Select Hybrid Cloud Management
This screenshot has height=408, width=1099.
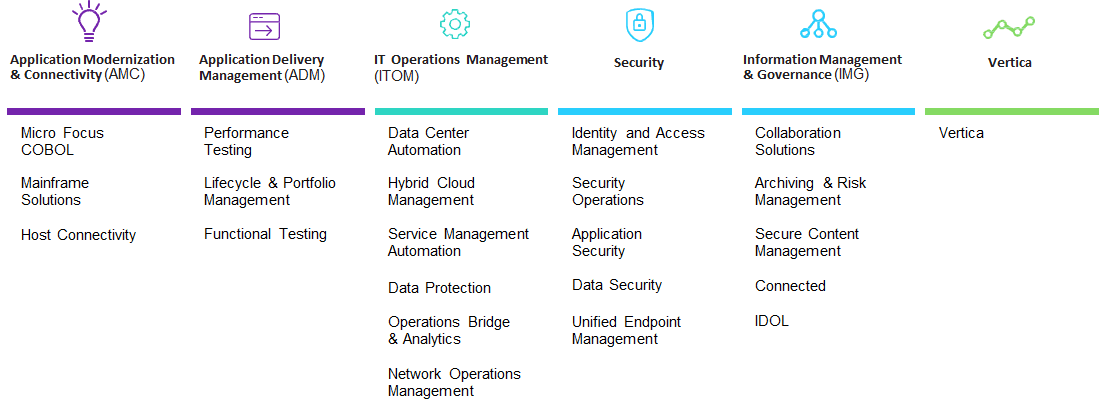pos(431,191)
